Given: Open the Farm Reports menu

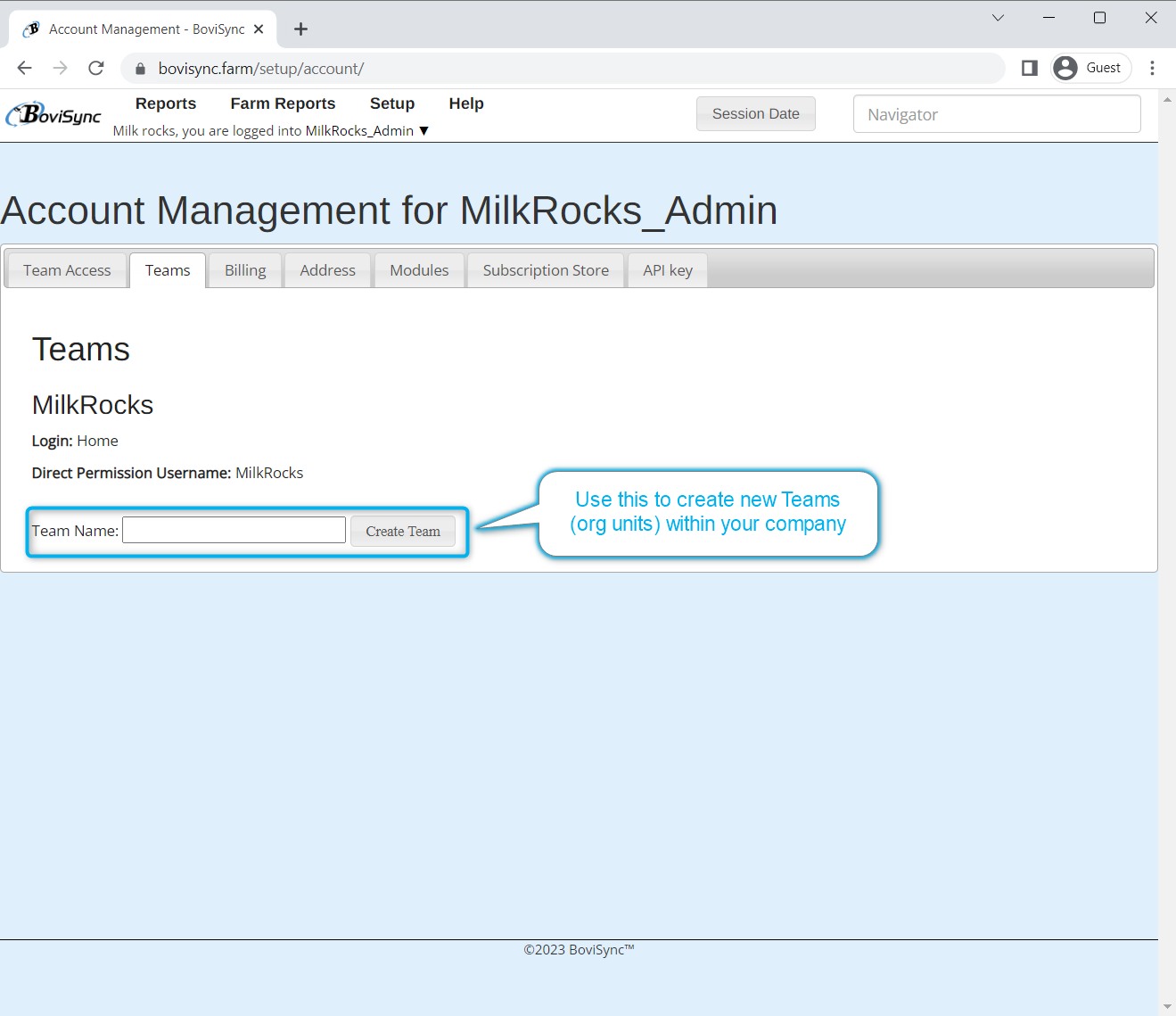Looking at the screenshot, I should point(283,103).
